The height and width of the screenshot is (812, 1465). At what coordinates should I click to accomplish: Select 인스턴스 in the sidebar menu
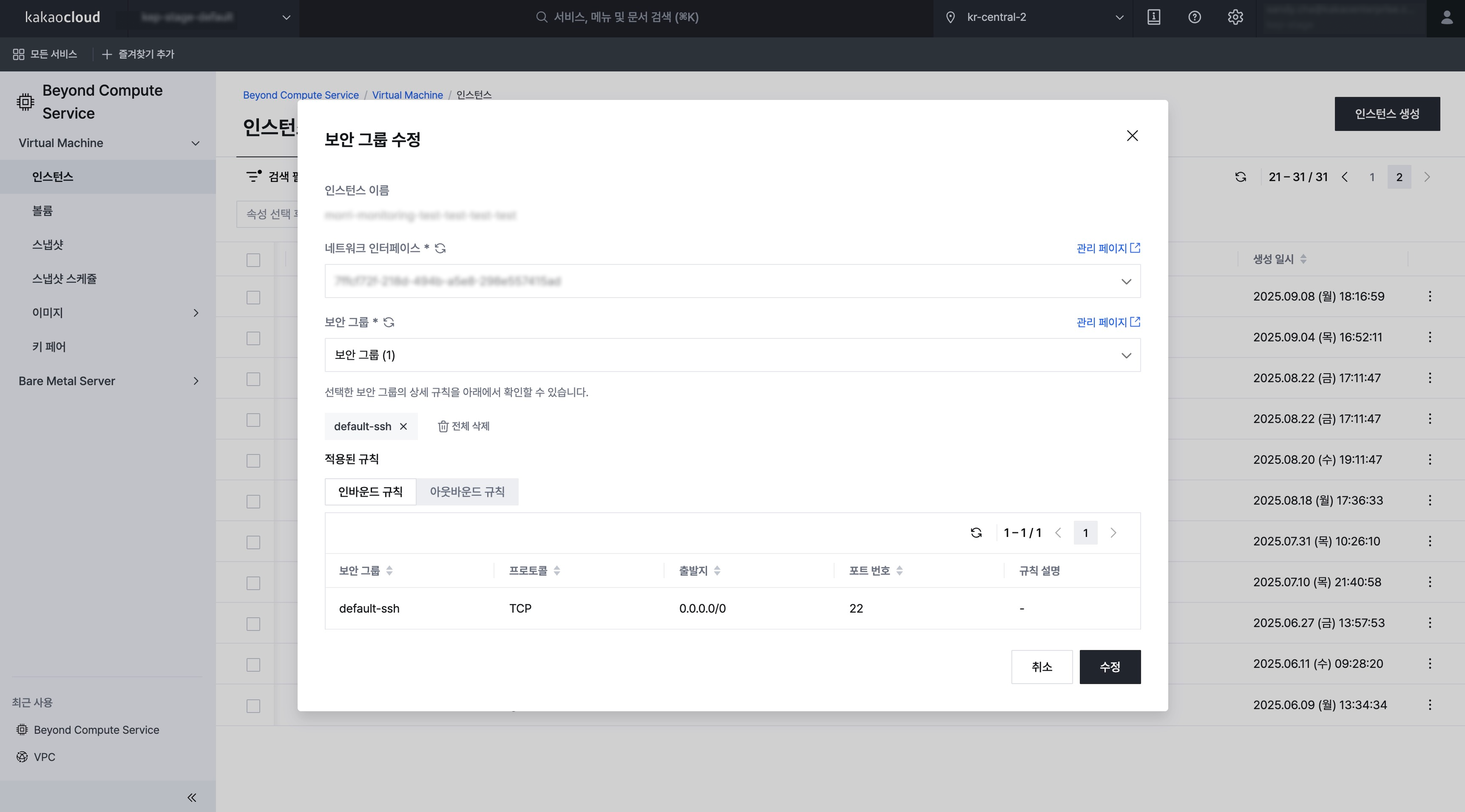(52, 176)
